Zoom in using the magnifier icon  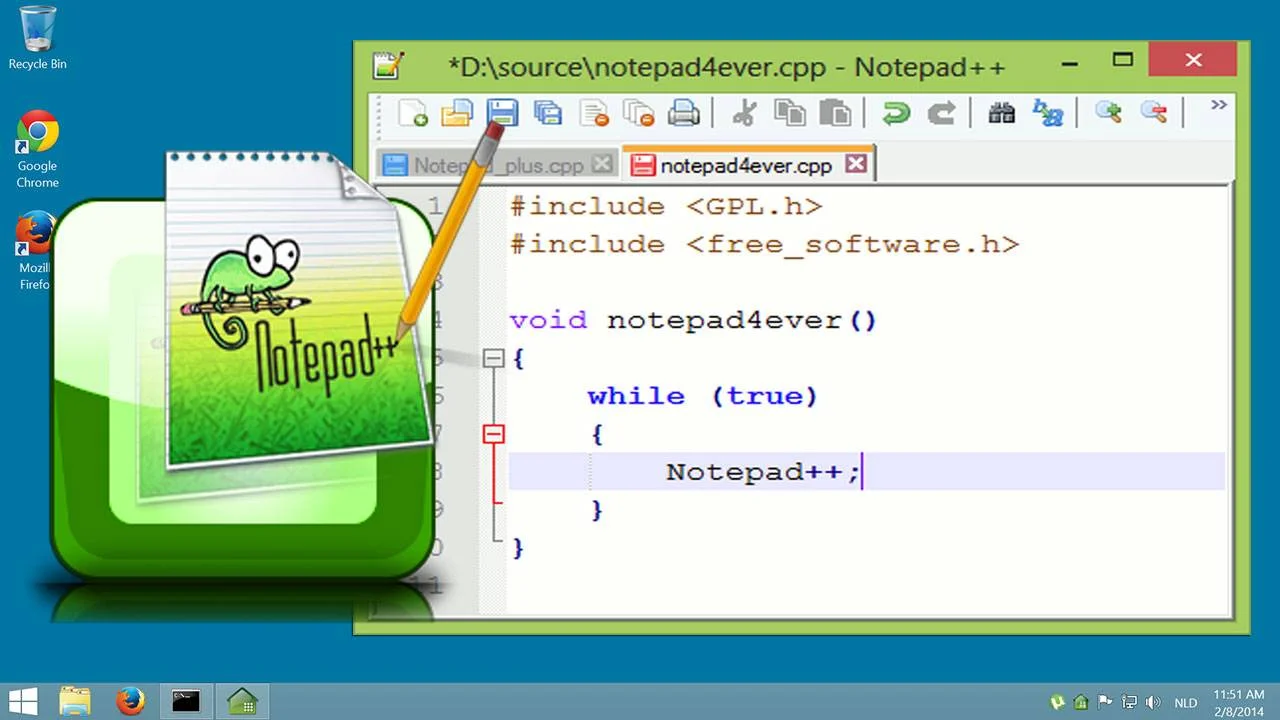[x=1108, y=113]
